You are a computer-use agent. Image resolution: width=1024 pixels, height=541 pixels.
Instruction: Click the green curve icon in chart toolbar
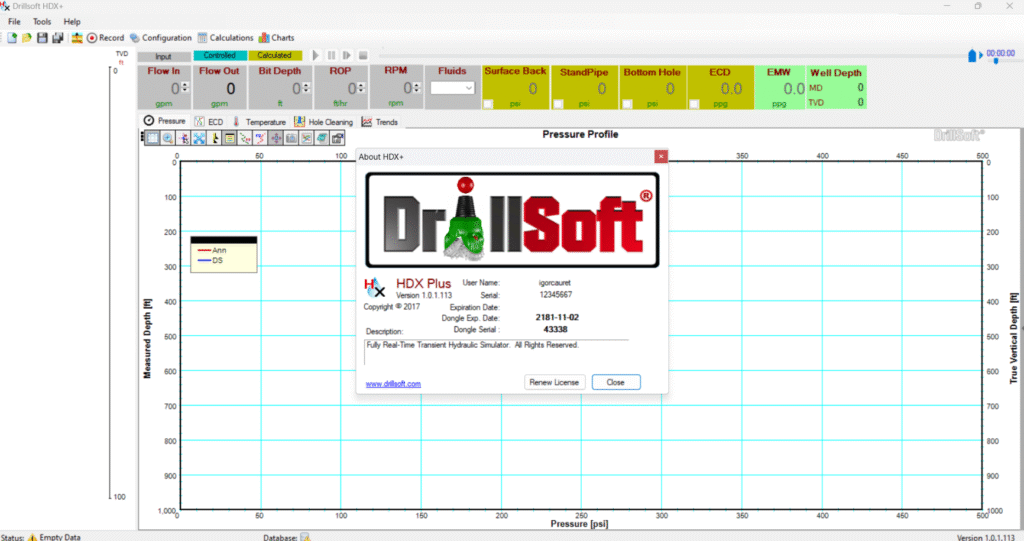click(245, 138)
